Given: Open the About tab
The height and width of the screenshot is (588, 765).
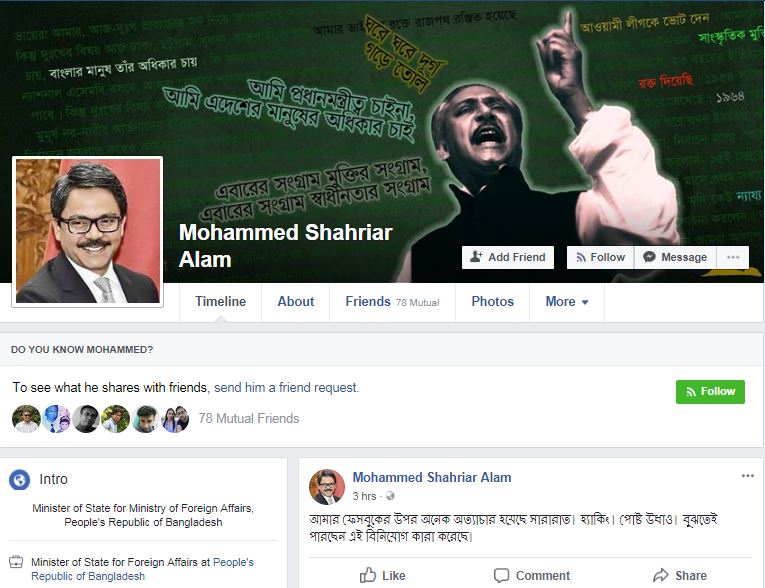Looking at the screenshot, I should pyautogui.click(x=296, y=302).
